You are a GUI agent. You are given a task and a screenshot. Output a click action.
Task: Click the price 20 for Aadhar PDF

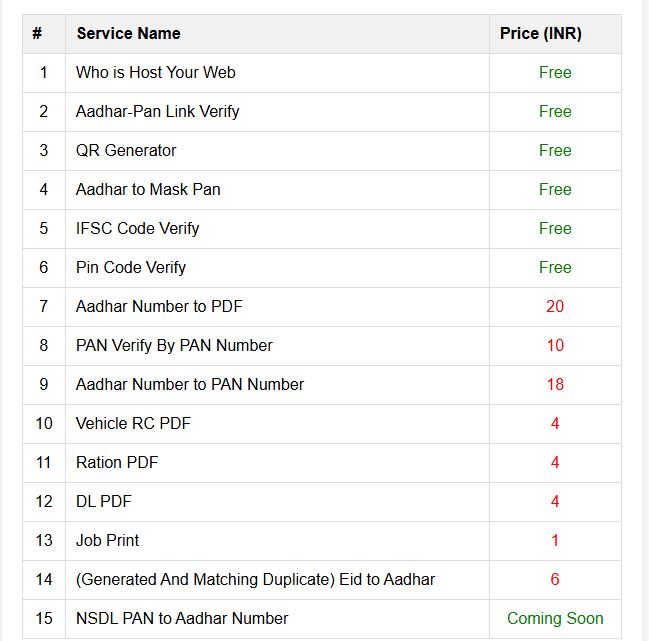click(x=555, y=306)
